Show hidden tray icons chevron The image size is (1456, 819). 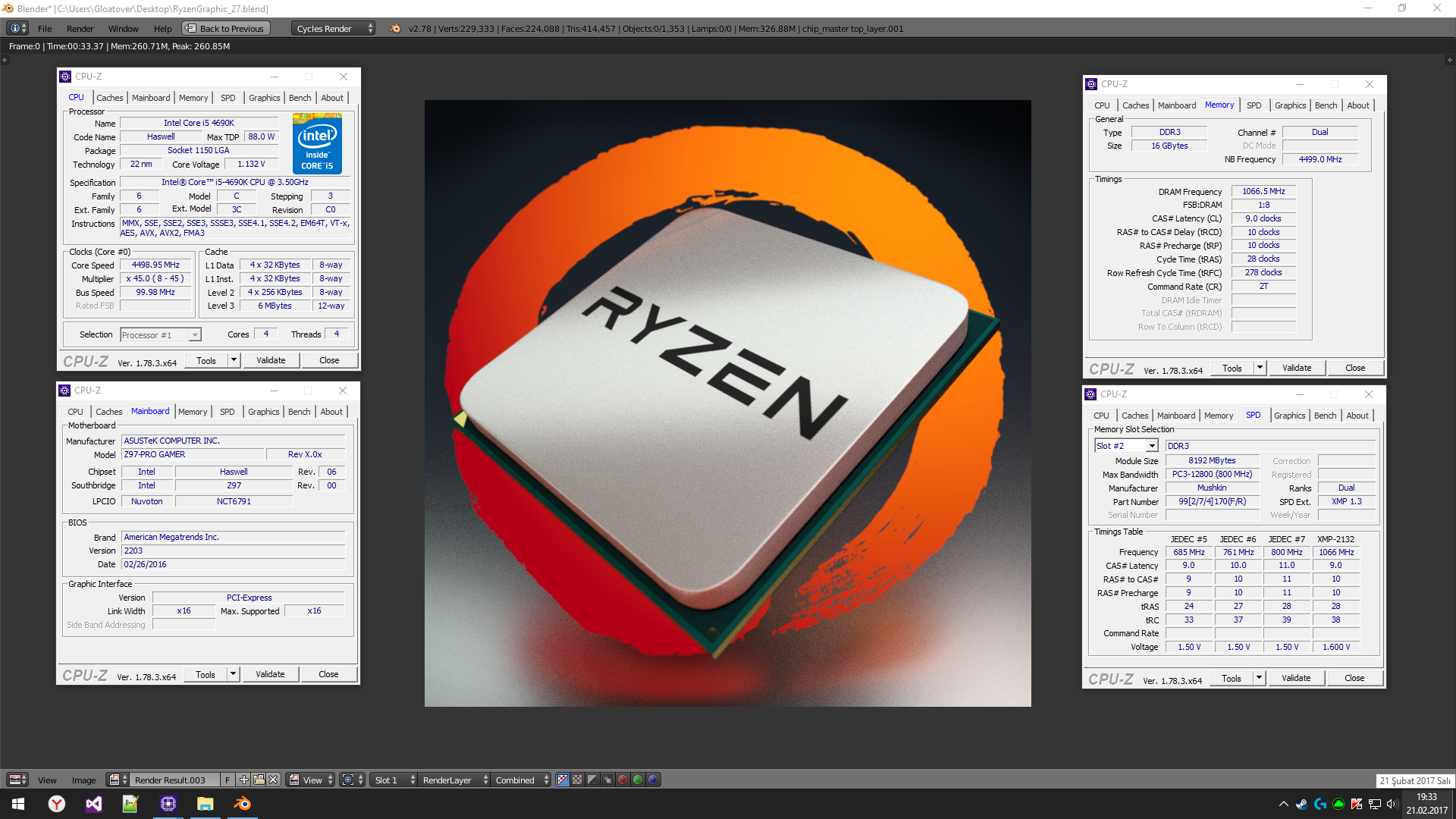click(1283, 804)
